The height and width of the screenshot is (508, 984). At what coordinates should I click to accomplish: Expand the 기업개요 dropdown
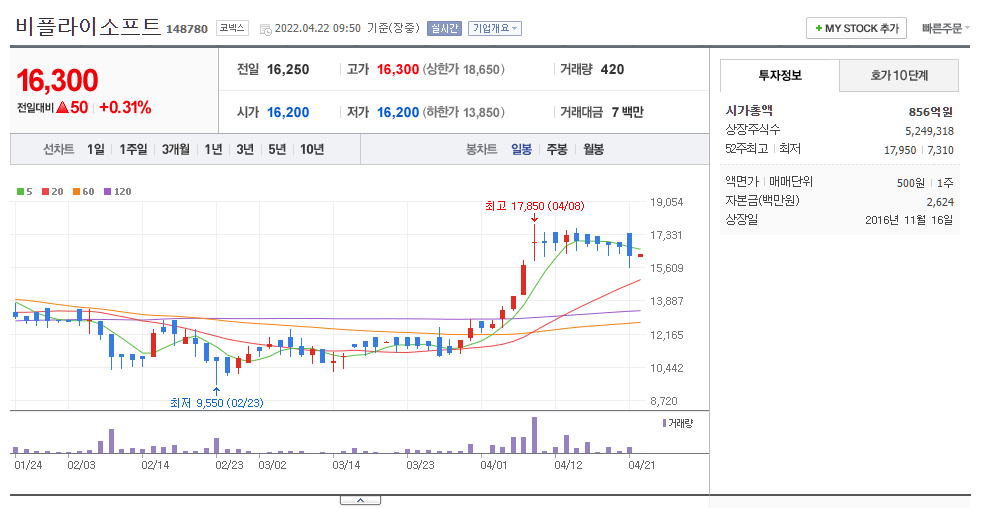click(x=495, y=28)
